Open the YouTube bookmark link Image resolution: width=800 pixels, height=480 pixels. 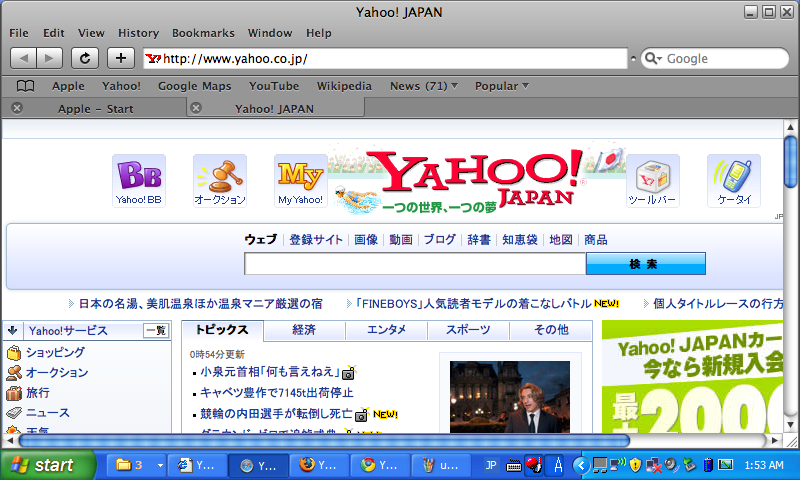pos(274,86)
